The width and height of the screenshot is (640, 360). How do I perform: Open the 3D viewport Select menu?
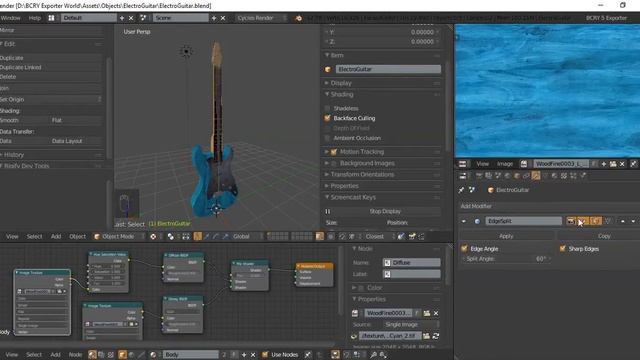(34, 236)
